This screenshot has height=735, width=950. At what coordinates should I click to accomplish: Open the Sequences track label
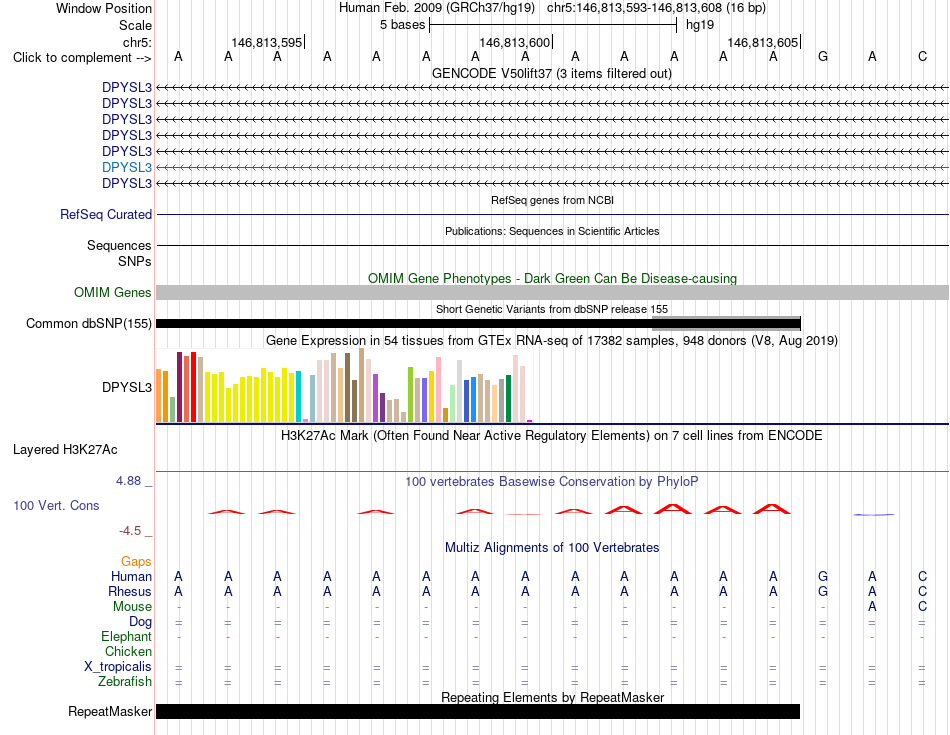(119, 245)
